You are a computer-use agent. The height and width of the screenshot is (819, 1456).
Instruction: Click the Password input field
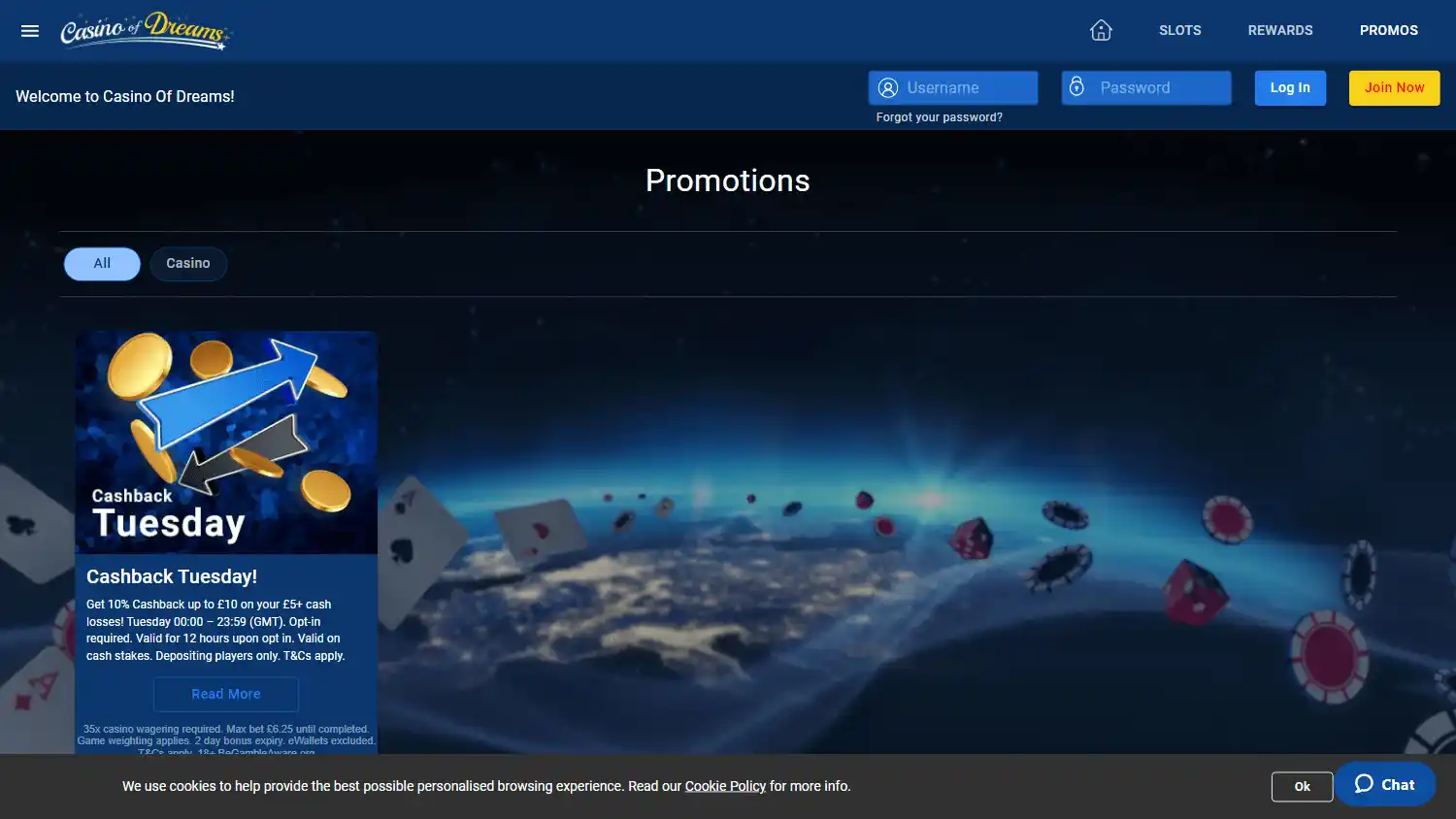click(x=1146, y=88)
